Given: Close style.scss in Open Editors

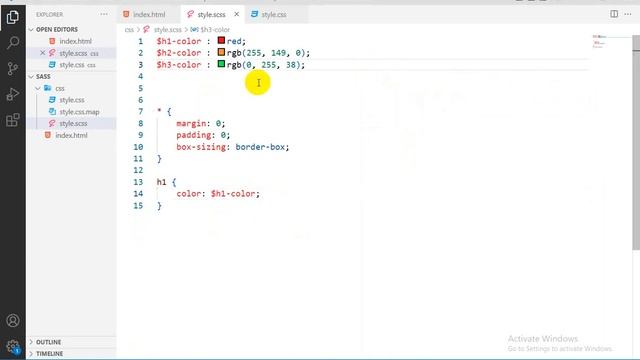Looking at the screenshot, I should pos(42,53).
